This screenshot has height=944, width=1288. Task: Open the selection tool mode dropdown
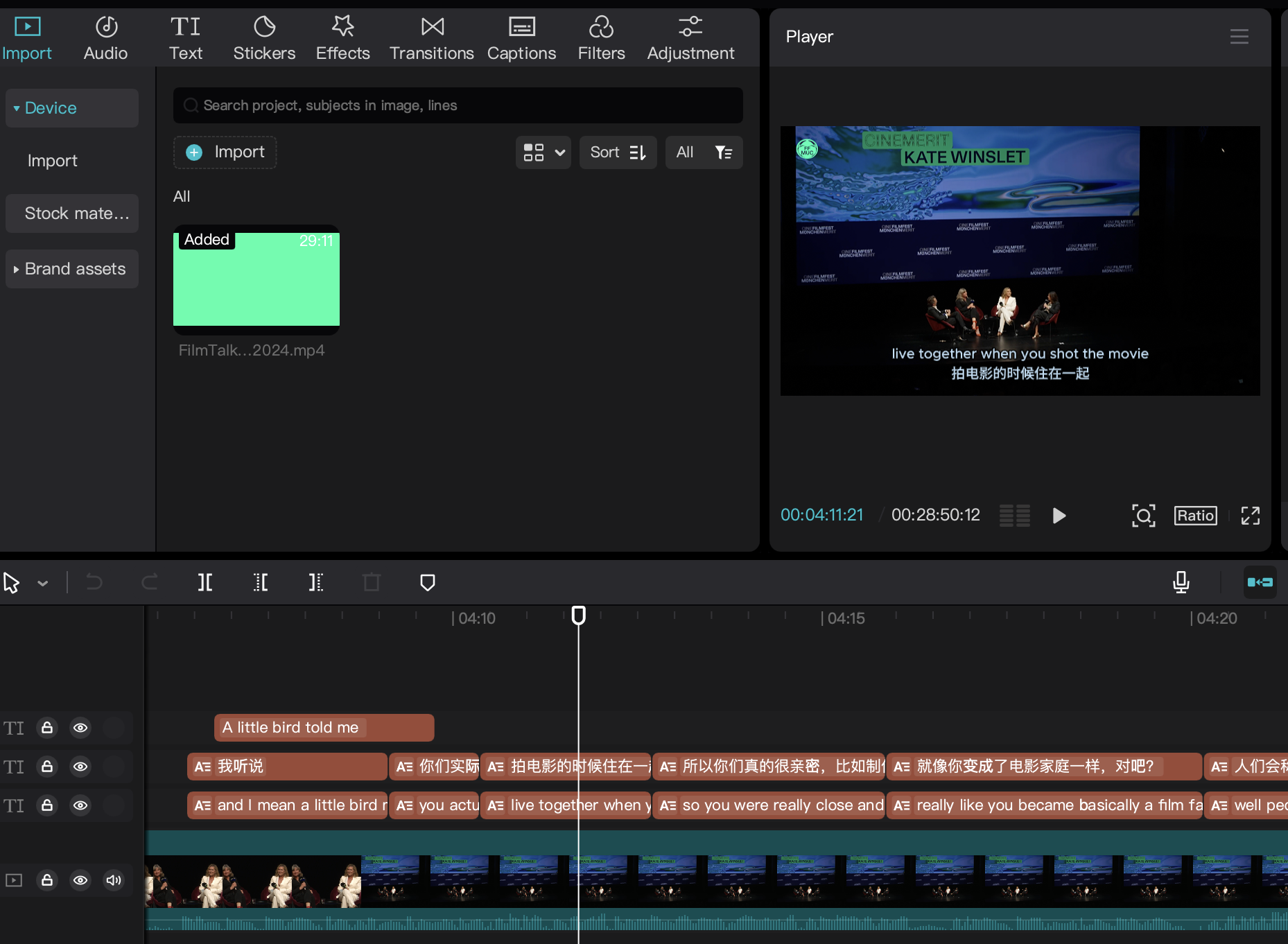tap(43, 584)
